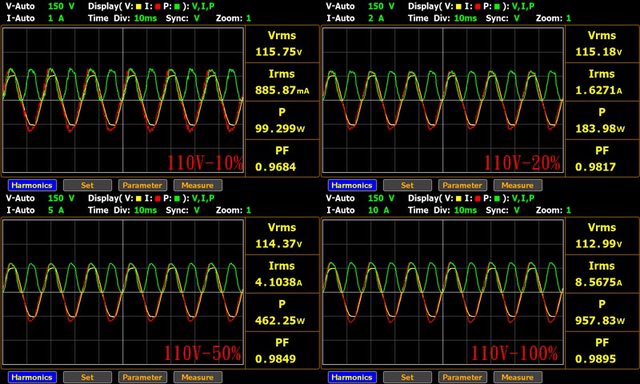
Task: Select Parameter under the 110V-50% waveform
Action: [x=142, y=377]
